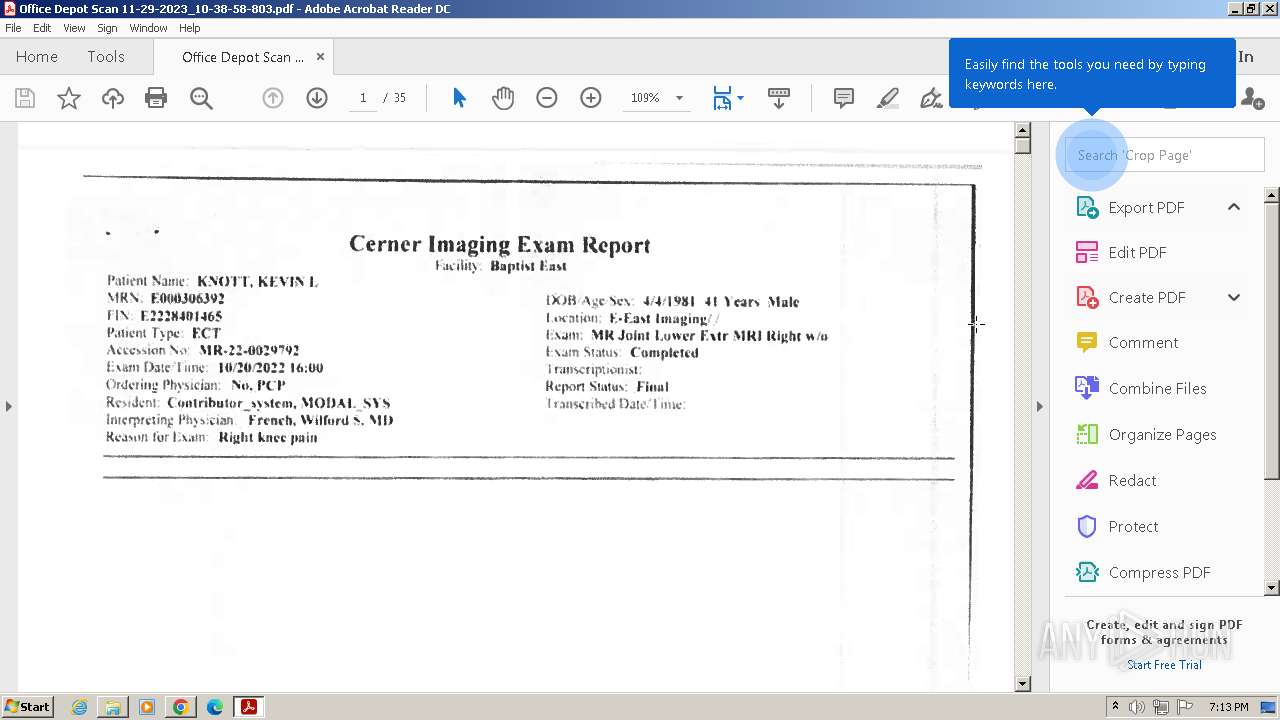Click the Search 'Crop Page' tools field

coord(1165,155)
